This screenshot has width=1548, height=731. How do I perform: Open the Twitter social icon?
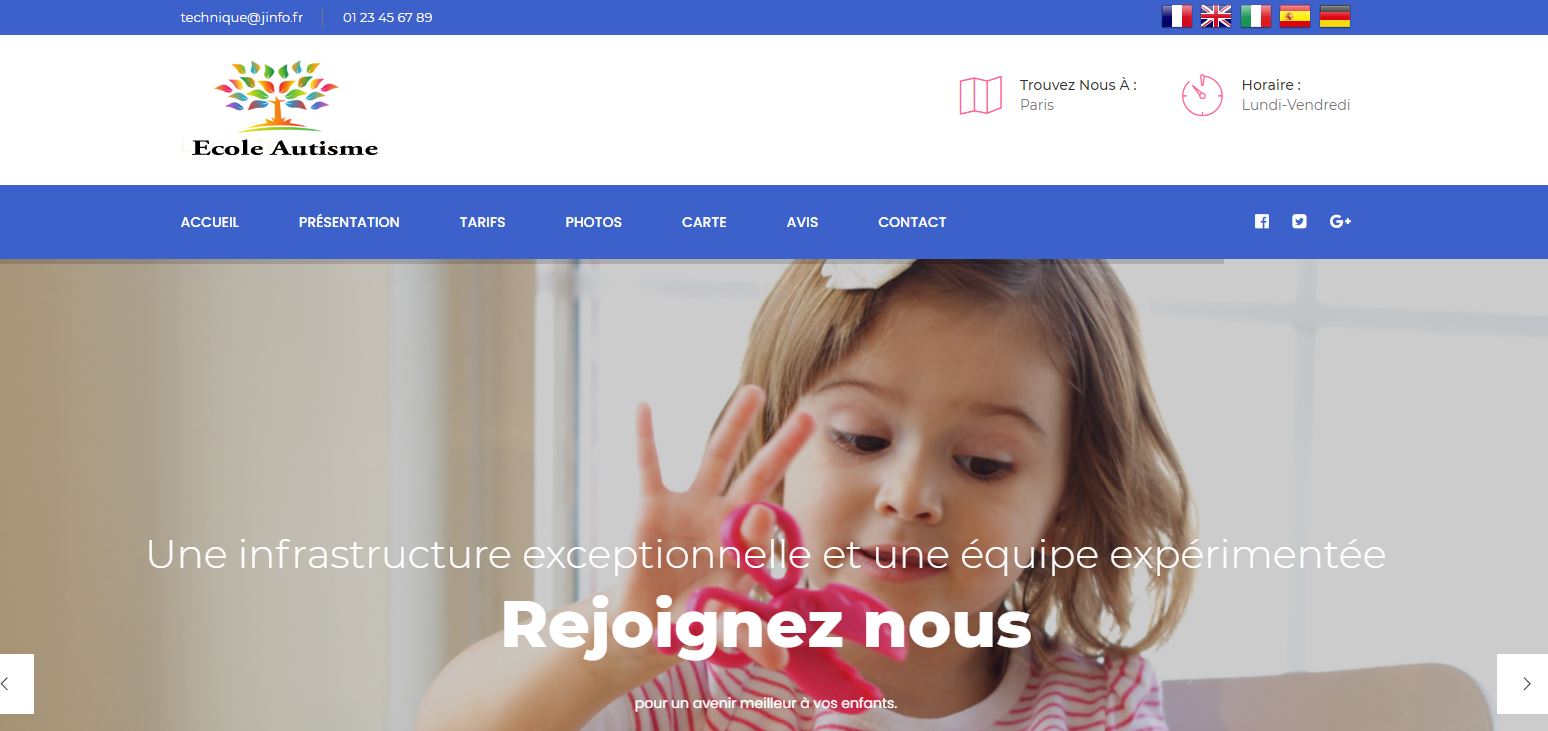pyautogui.click(x=1299, y=222)
